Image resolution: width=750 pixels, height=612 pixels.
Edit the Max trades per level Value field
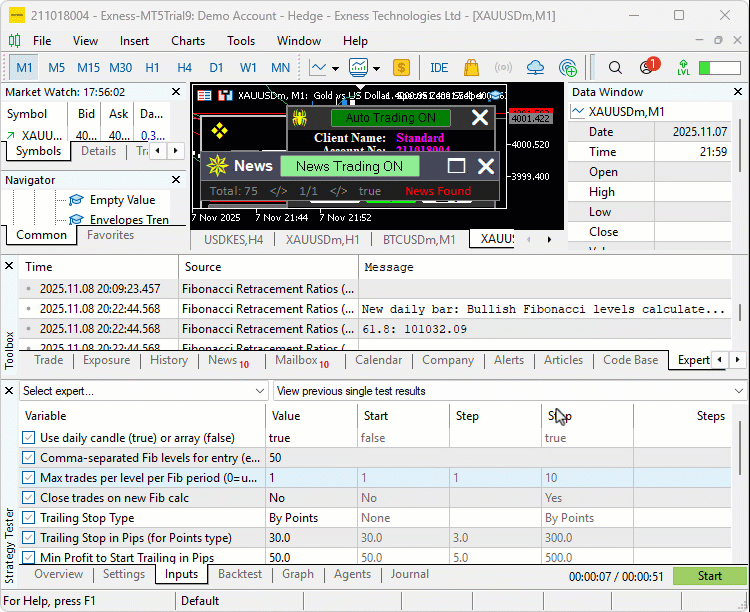pos(309,478)
